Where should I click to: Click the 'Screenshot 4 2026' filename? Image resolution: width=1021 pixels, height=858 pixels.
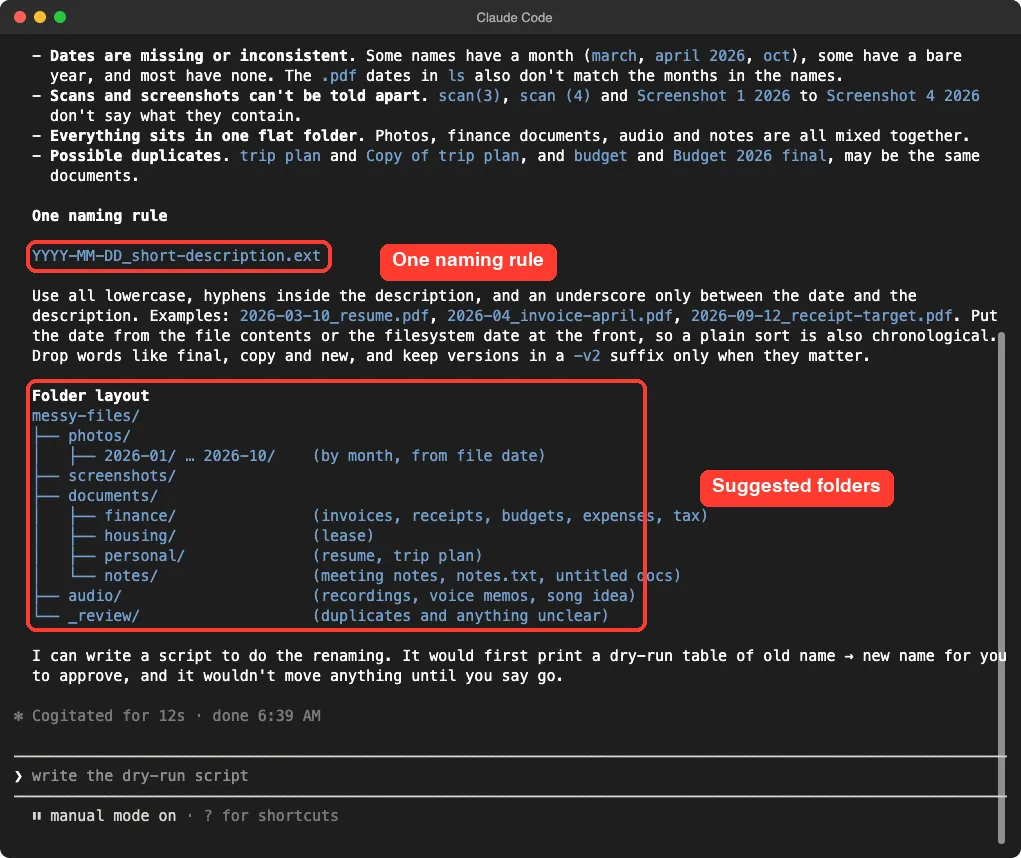[902, 96]
